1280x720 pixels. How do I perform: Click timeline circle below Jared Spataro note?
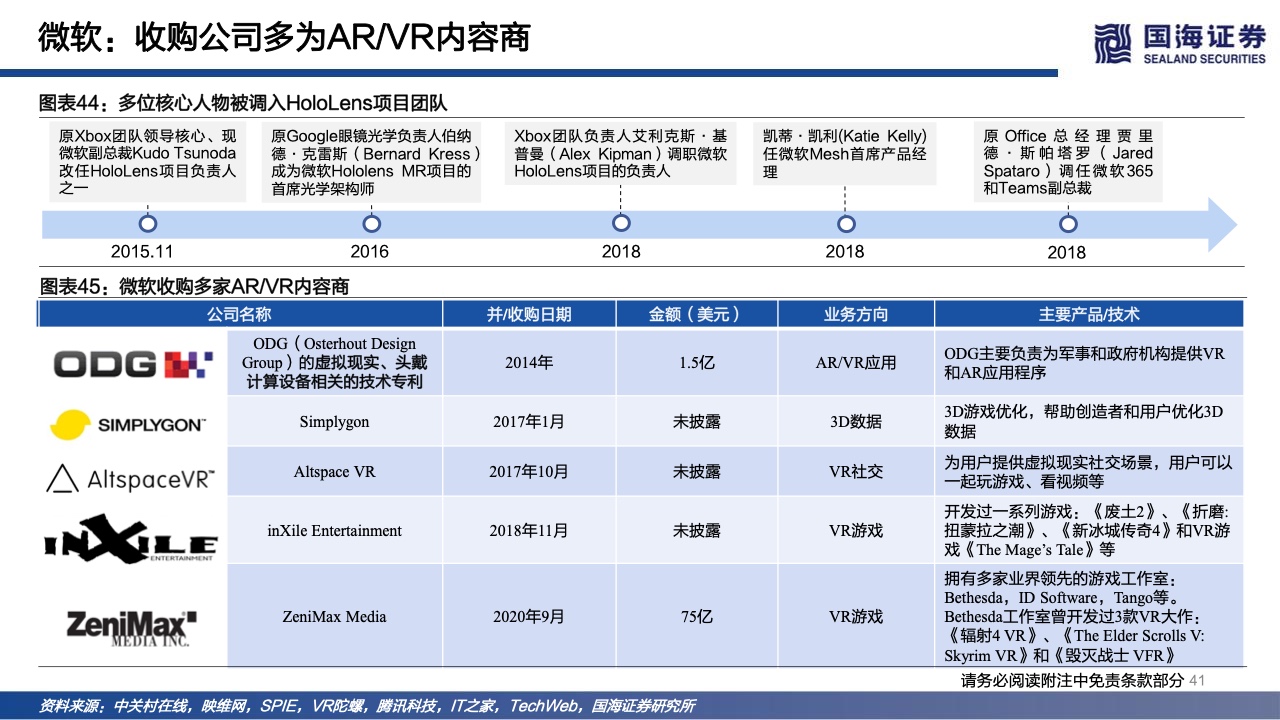(1068, 224)
